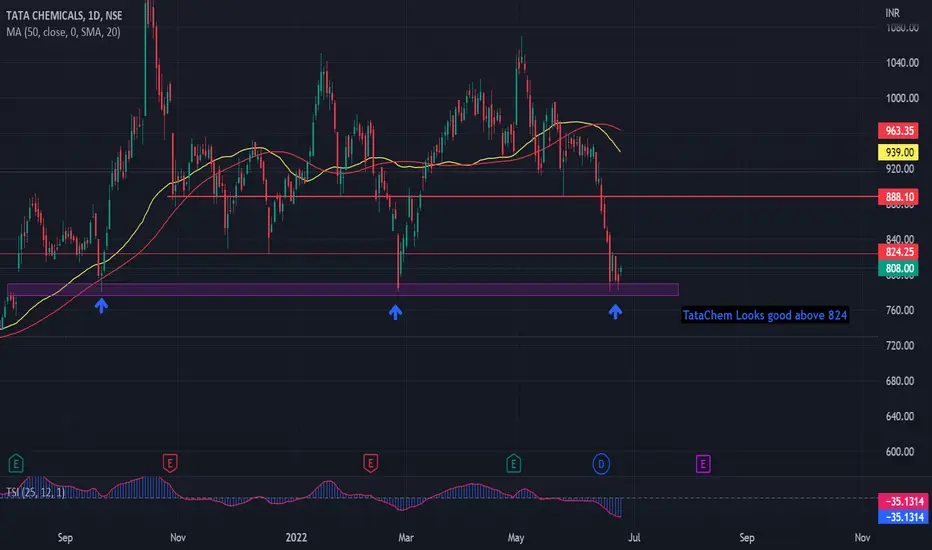The image size is (932, 550).
Task: Open the TSI (25, 12, 1) indicator legend
Action: tap(36, 492)
